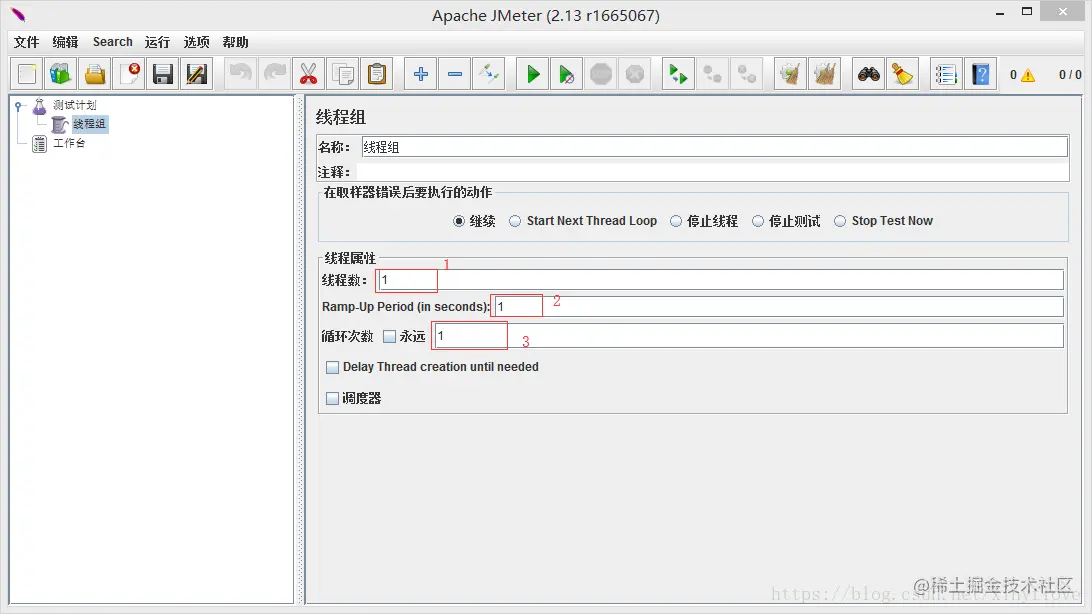Click the Remote Start All icon
1092x614 pixels.
click(x=678, y=74)
